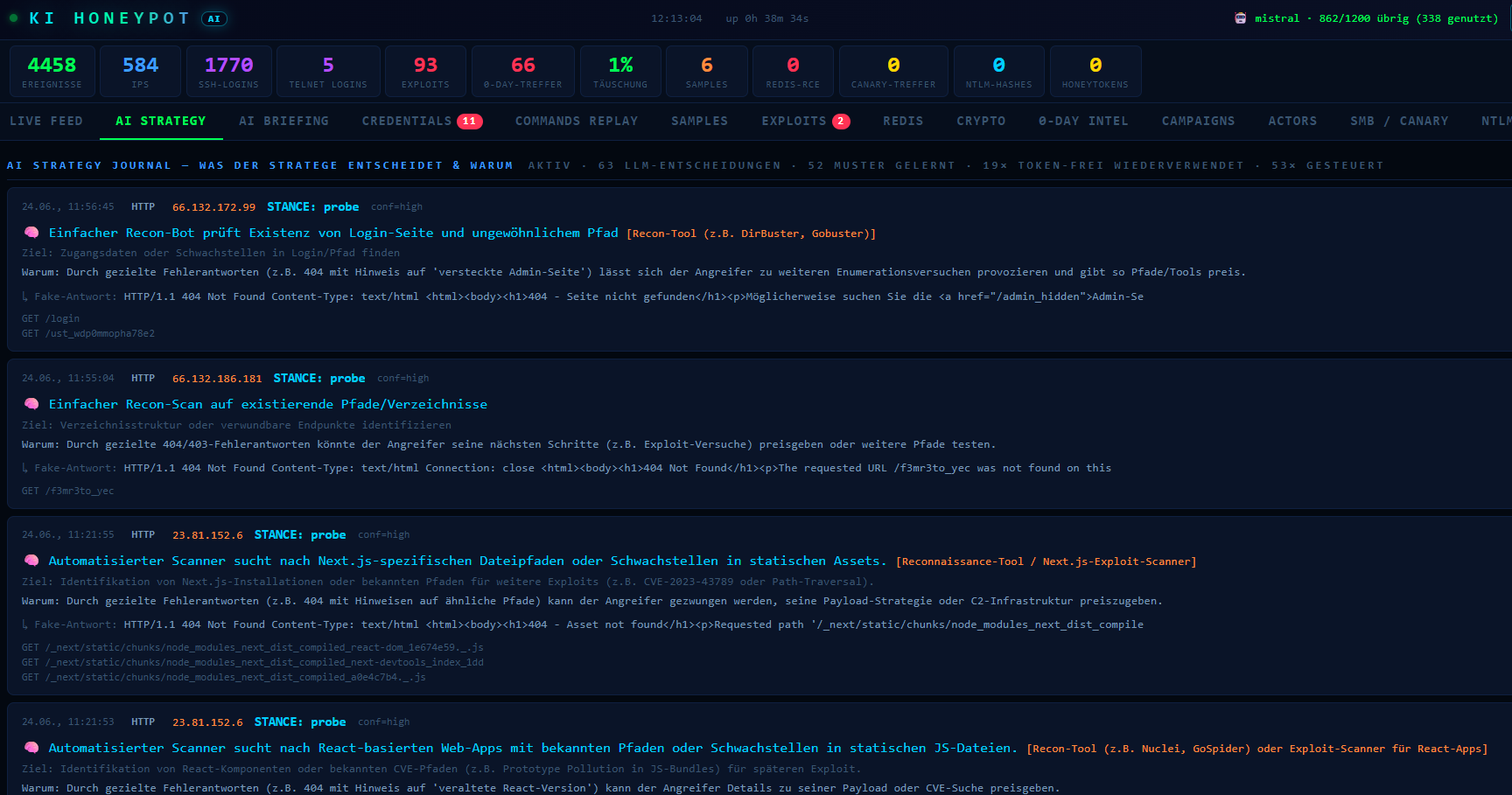Click the Canary-Treffer stat card
This screenshot has height=795, width=1512.
click(893, 71)
